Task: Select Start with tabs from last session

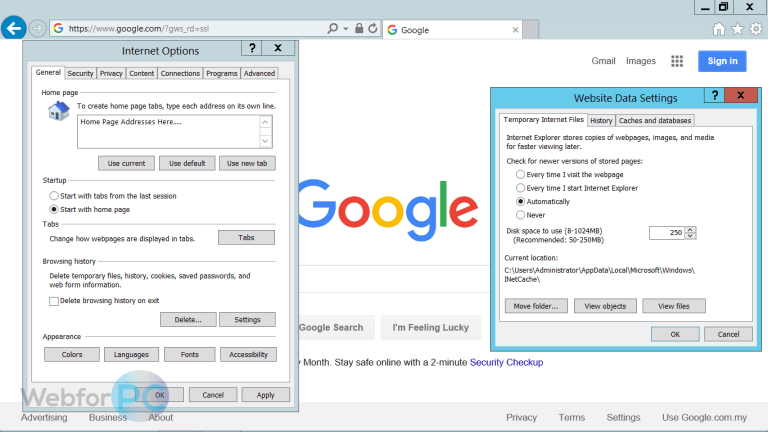Action: tap(54, 196)
